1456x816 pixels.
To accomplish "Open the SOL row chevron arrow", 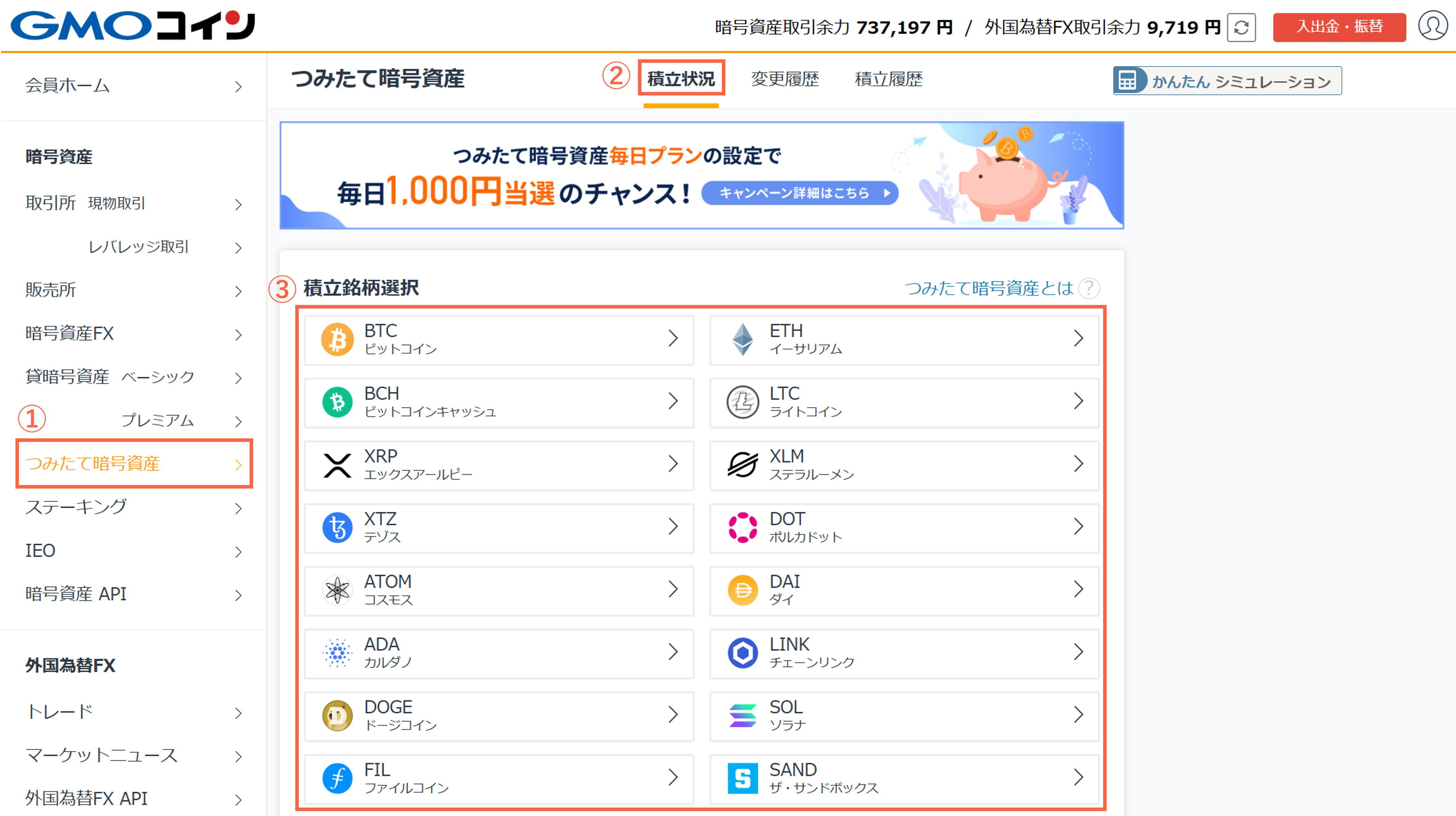I will click(x=1079, y=715).
